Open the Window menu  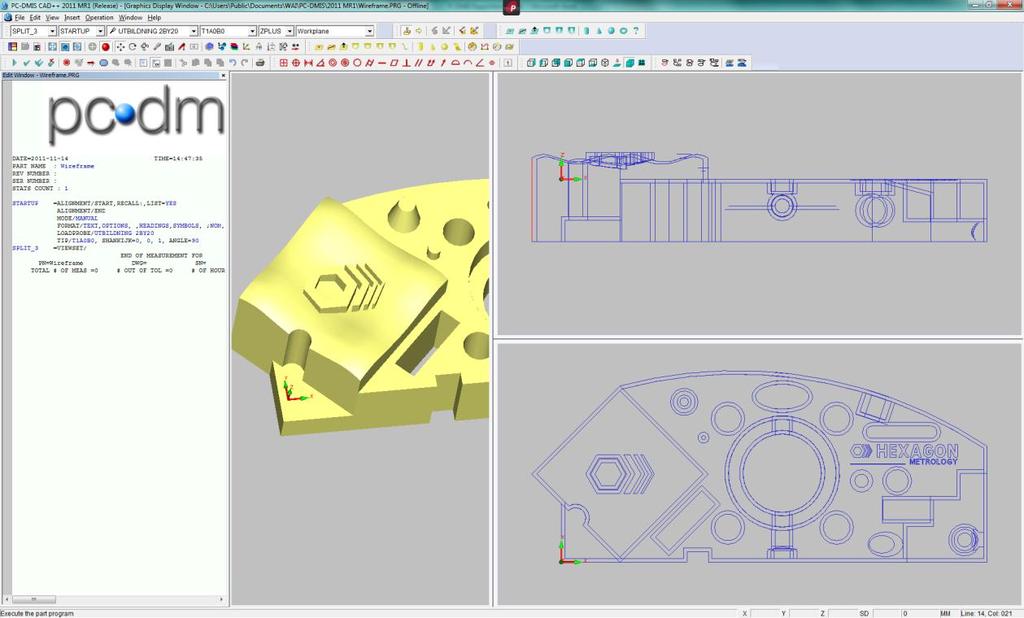(x=131, y=18)
